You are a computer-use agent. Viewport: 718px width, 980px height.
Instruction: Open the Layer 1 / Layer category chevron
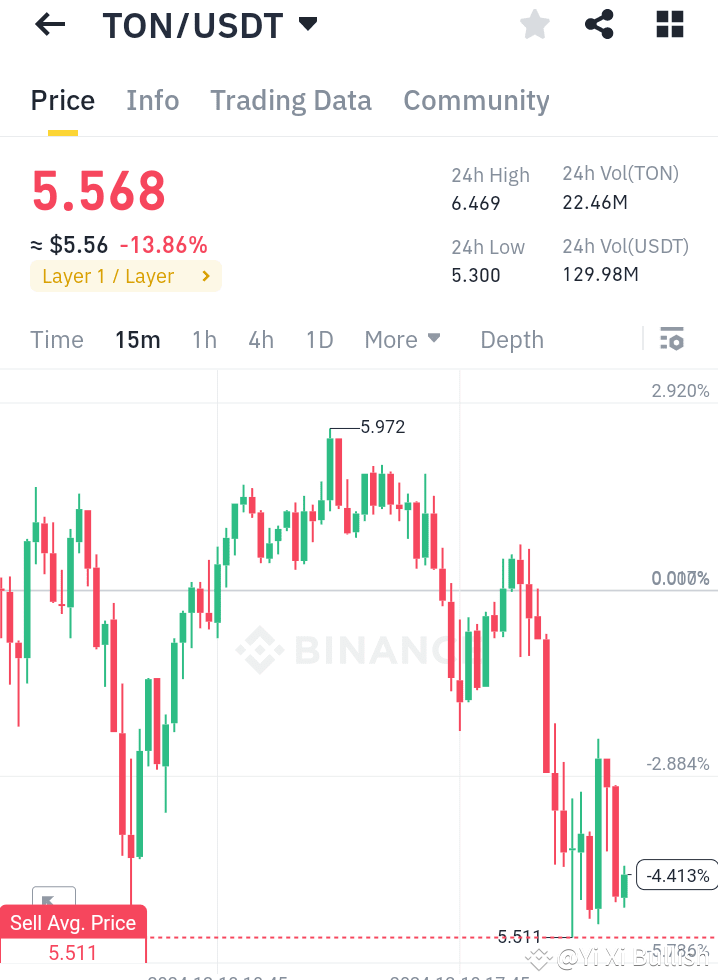(207, 276)
